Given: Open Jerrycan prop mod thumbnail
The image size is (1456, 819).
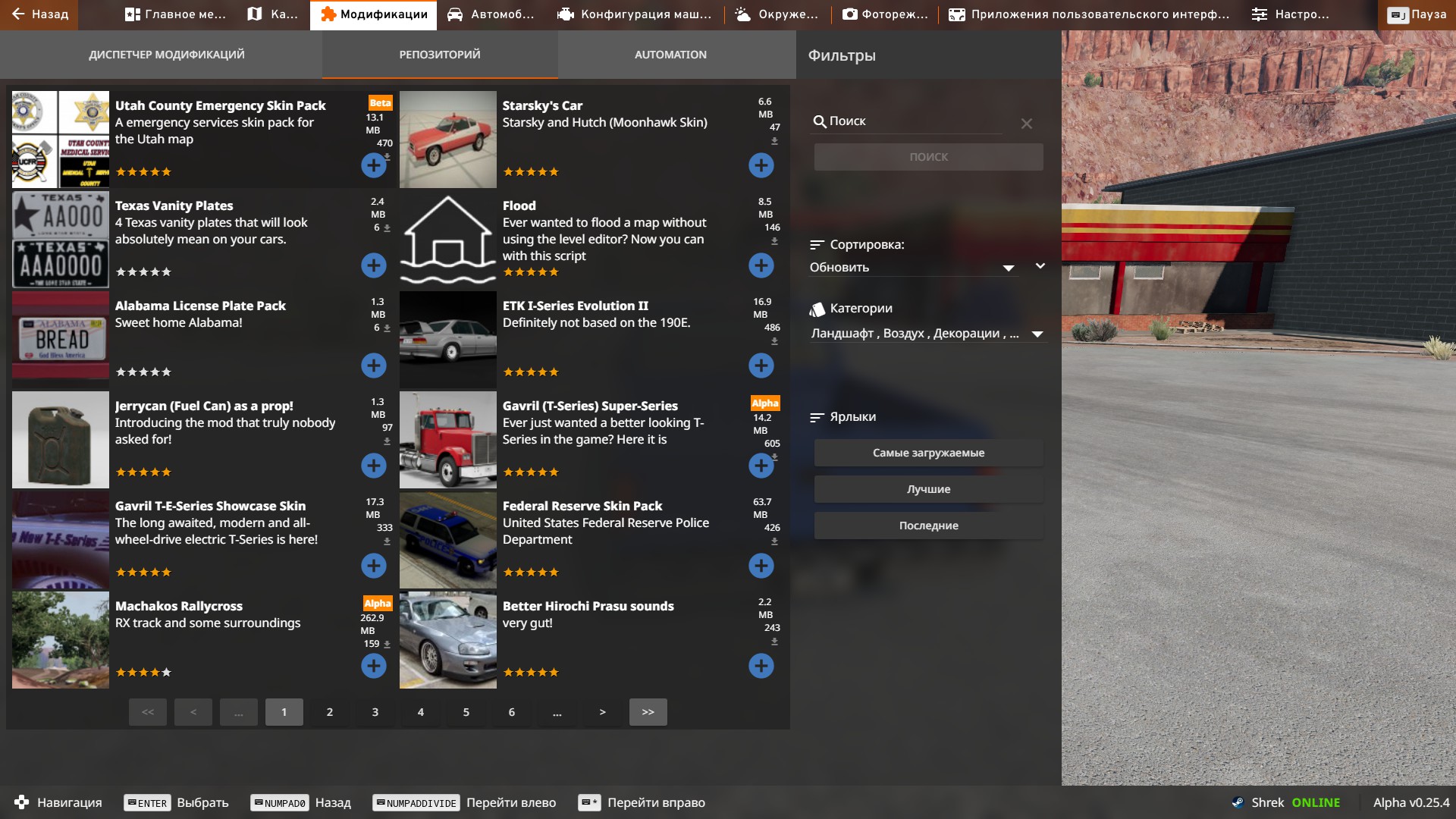Looking at the screenshot, I should tap(61, 440).
